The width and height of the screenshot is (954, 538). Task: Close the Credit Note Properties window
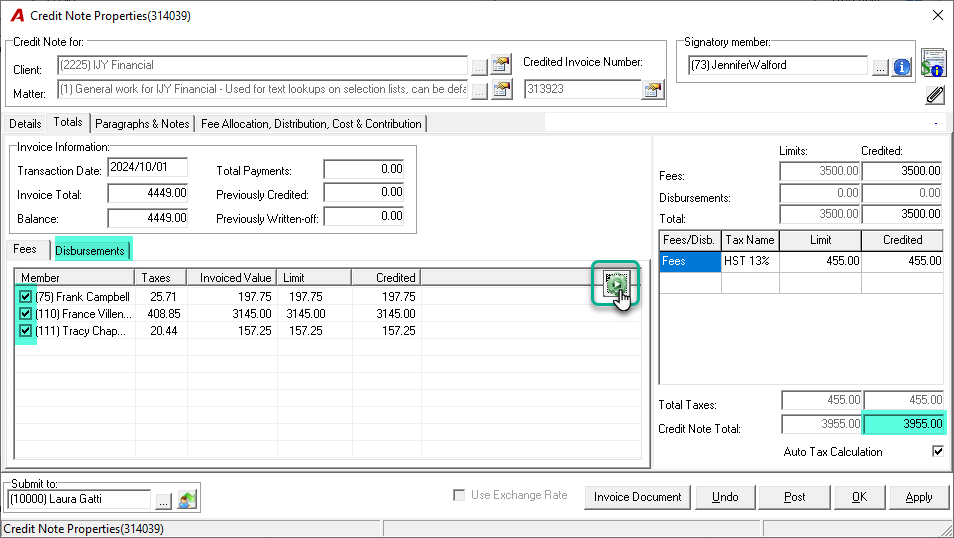point(938,15)
